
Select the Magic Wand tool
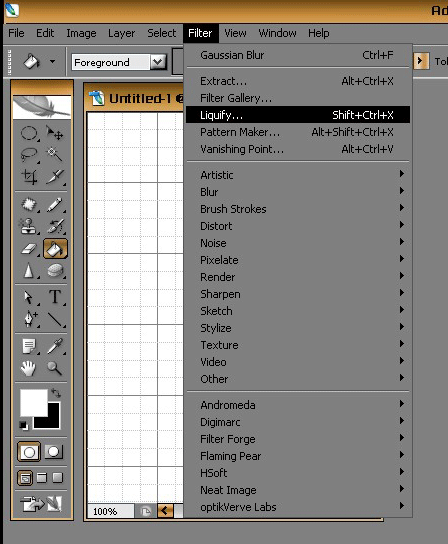click(55, 155)
